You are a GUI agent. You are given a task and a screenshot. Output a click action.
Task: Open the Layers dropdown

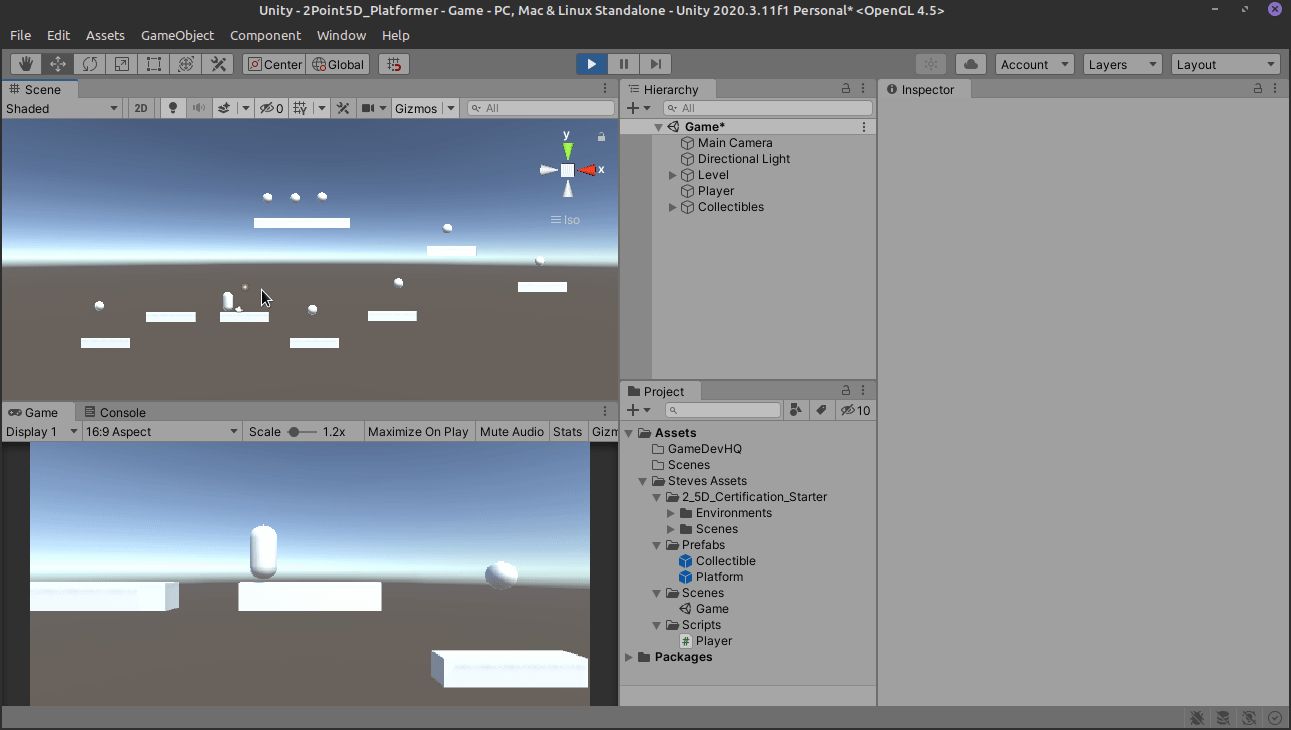click(x=1121, y=63)
